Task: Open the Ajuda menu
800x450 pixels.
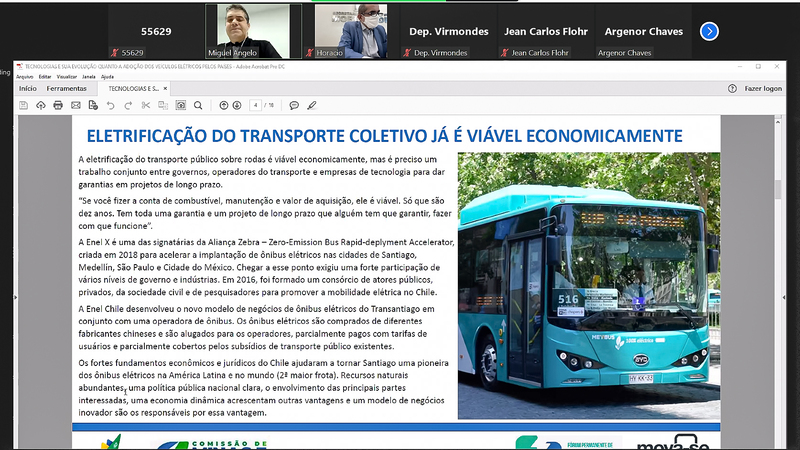Action: pyautogui.click(x=107, y=76)
